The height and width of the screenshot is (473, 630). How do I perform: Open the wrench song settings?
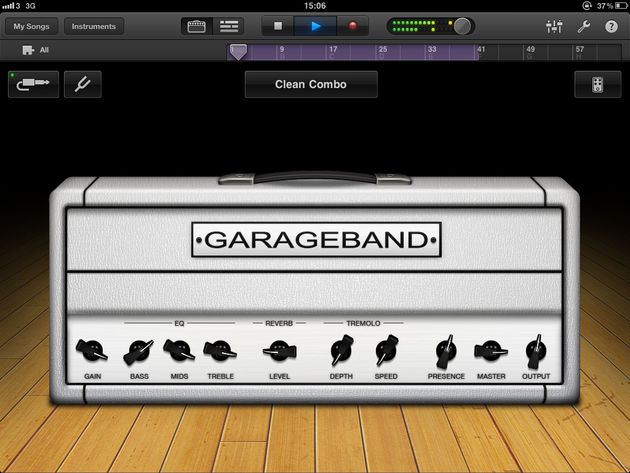click(584, 26)
